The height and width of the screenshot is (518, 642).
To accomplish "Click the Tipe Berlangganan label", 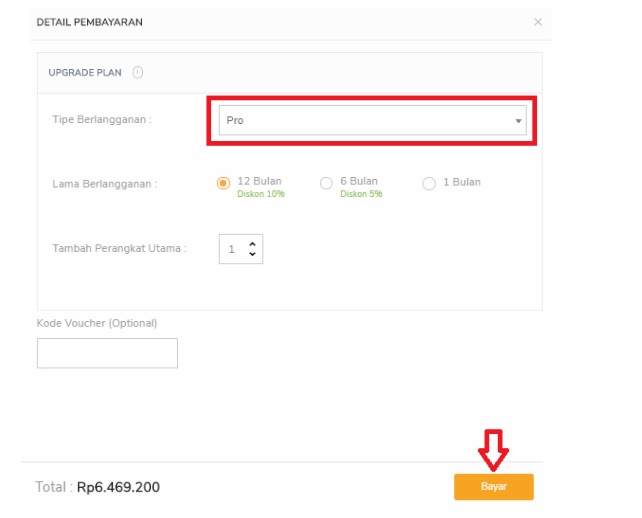I will pyautogui.click(x=102, y=120).
